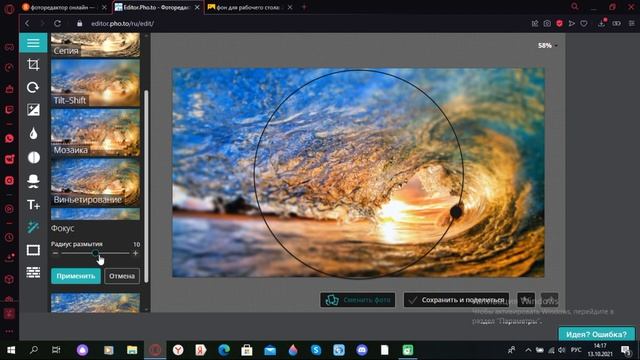This screenshot has height=360, width=640.
Task: Choose the Виньетирование effect thumbnail
Action: (95, 182)
